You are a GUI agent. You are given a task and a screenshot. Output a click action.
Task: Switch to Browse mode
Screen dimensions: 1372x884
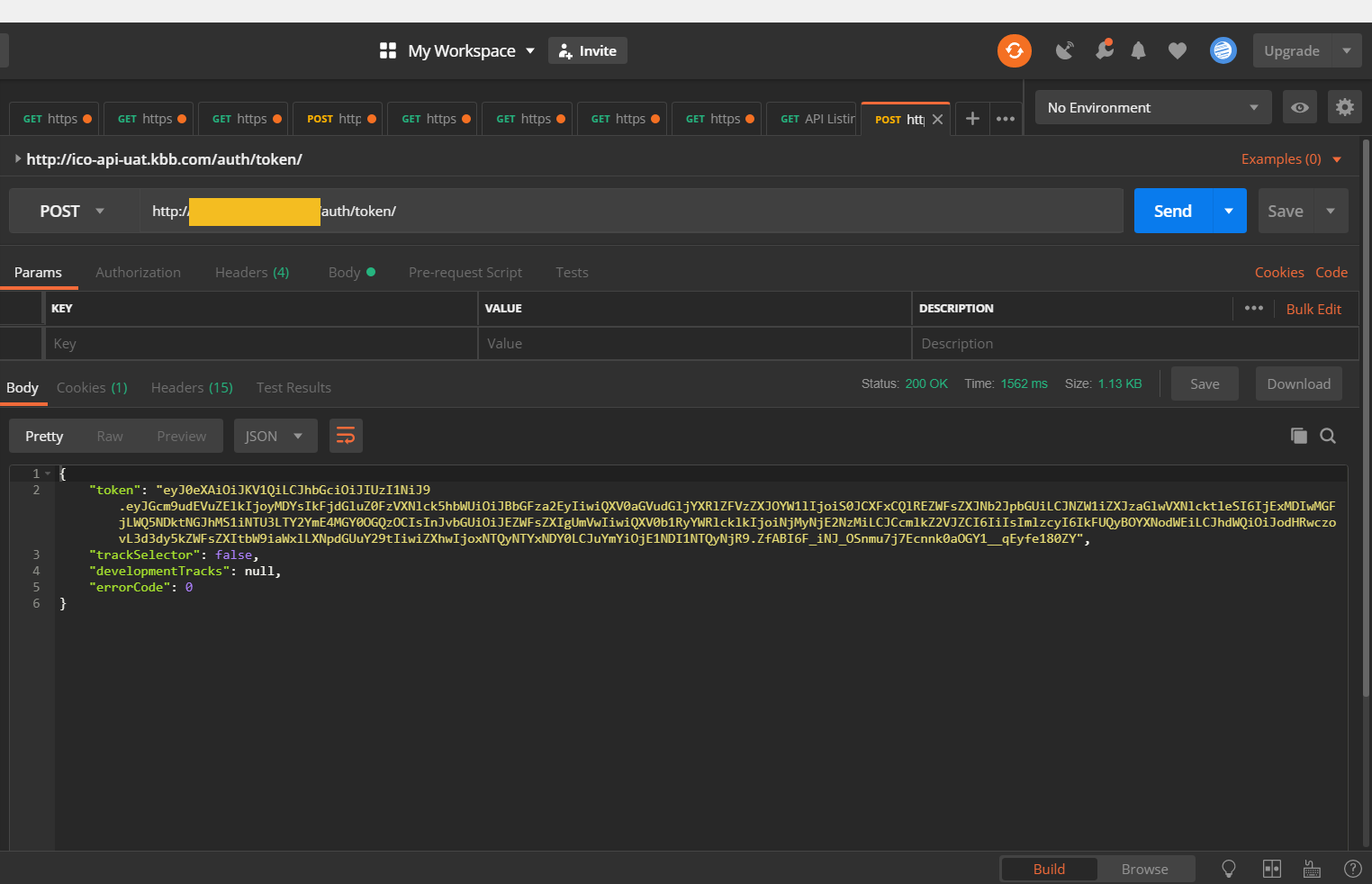coord(1144,869)
